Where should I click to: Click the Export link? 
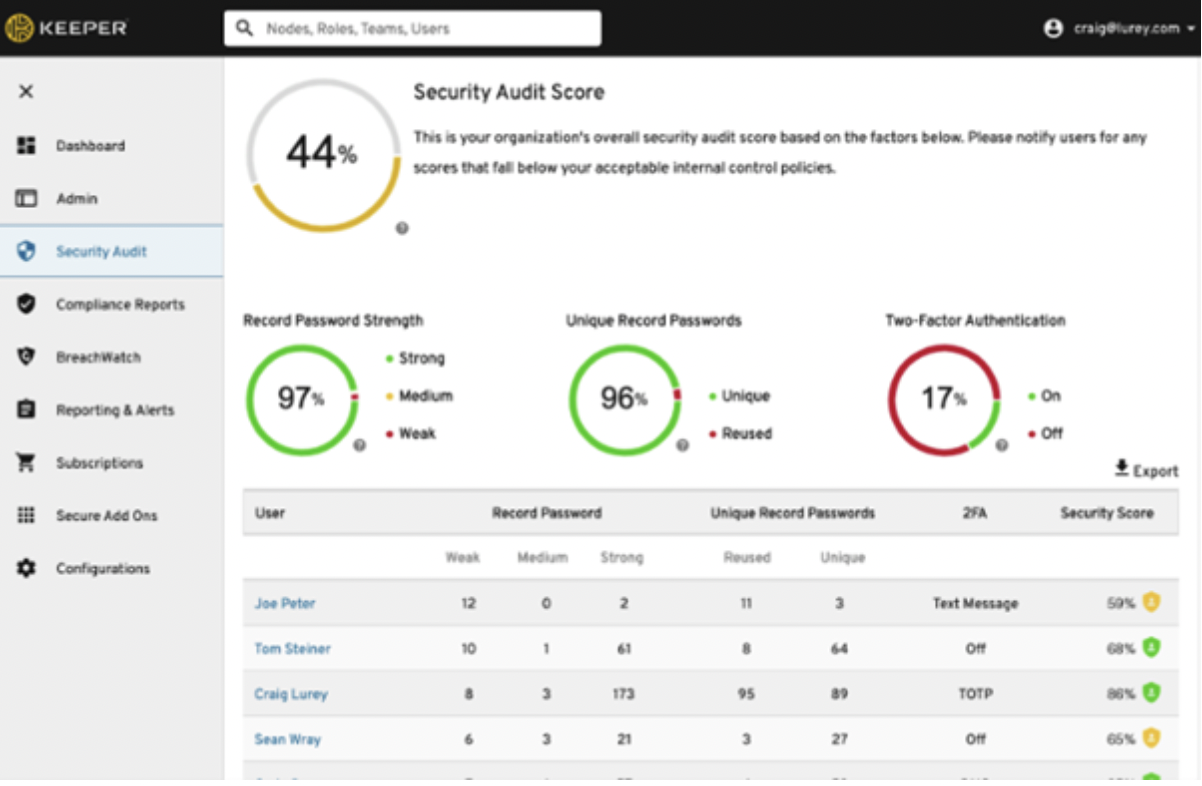pyautogui.click(x=1148, y=471)
